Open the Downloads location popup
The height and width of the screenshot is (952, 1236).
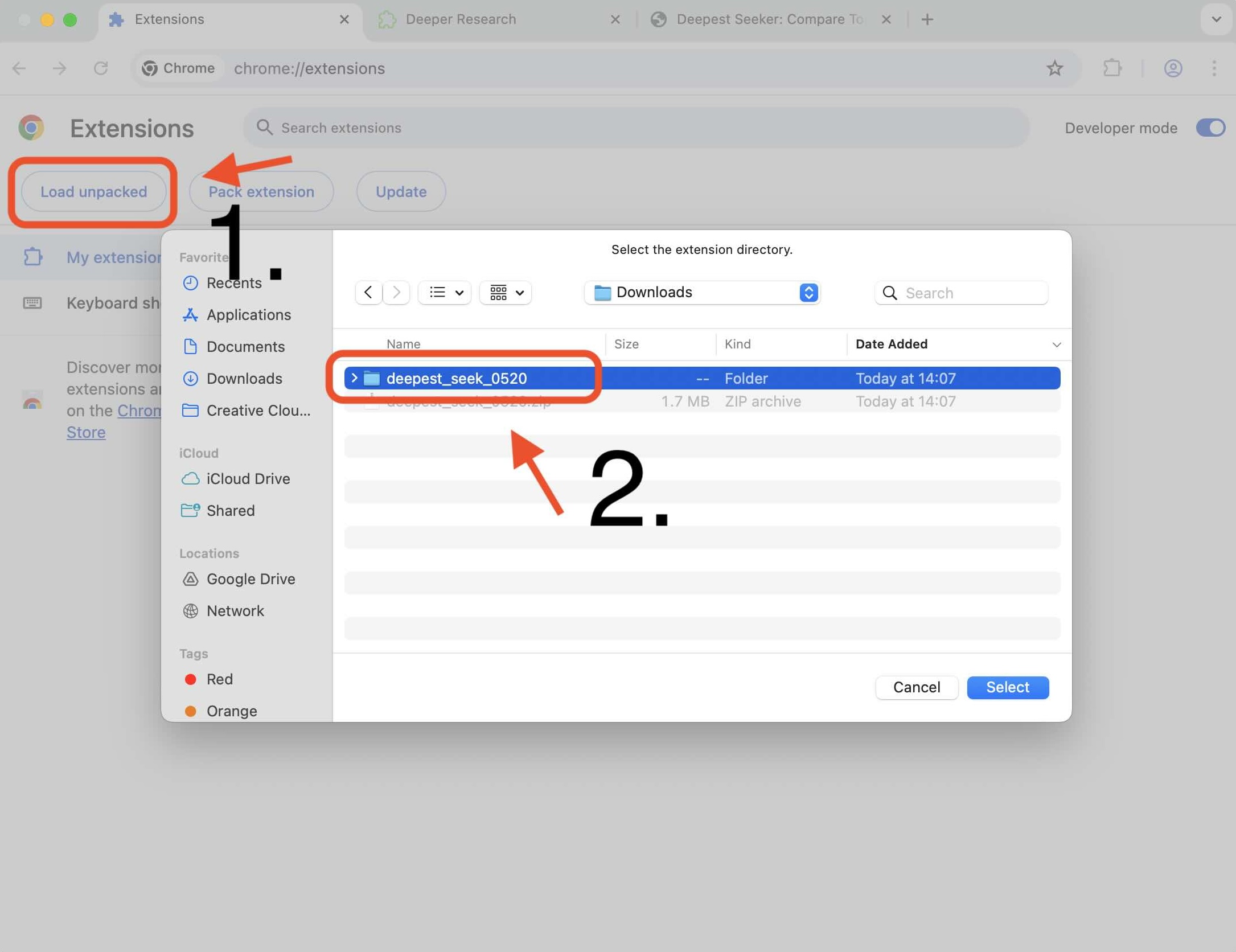[x=702, y=293]
